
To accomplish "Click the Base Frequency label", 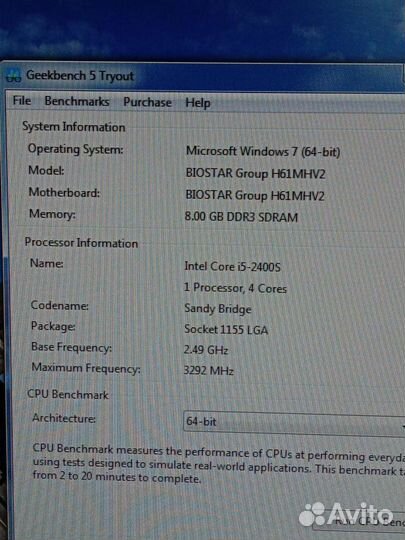I will coord(72,347).
